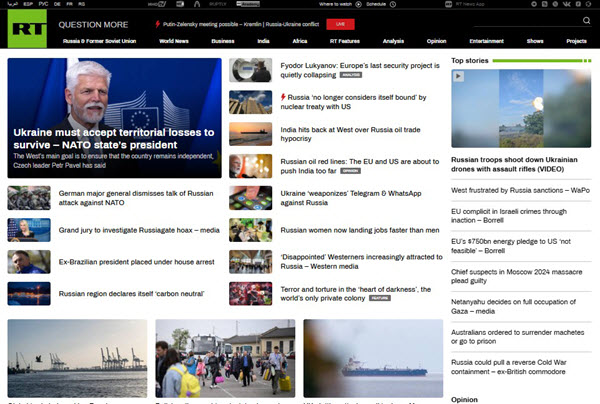Click the Schedule clock icon
The width and height of the screenshot is (600, 404).
pos(393,4)
